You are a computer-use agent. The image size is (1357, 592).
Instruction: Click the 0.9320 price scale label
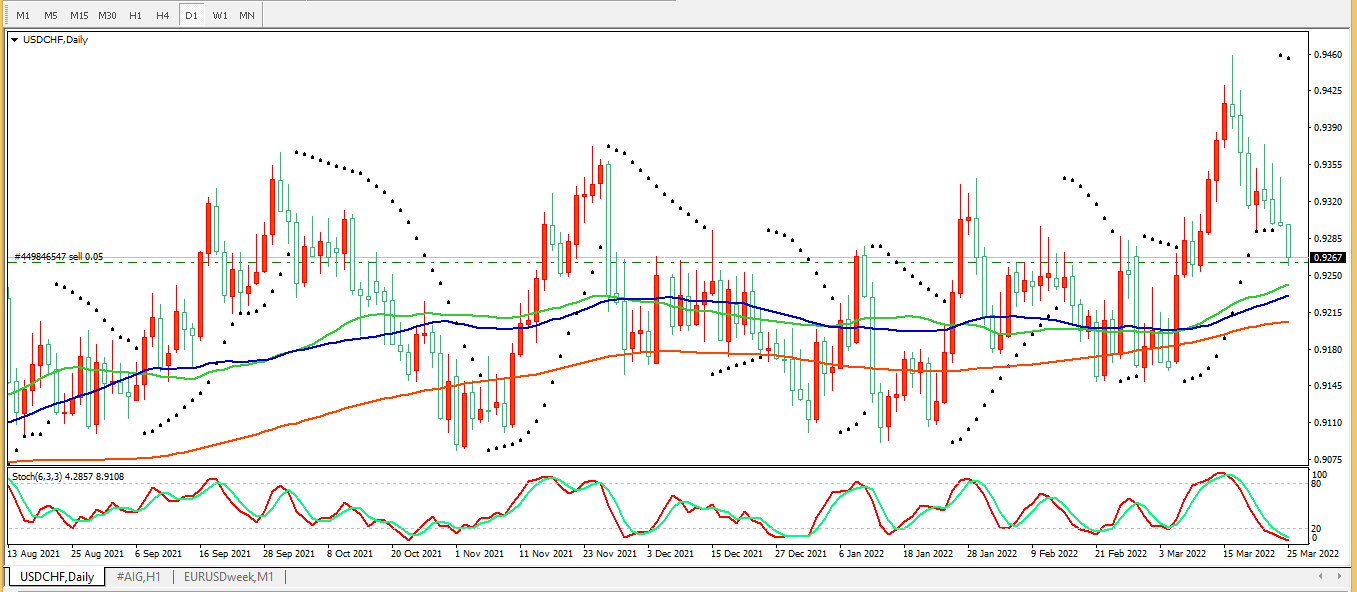pyautogui.click(x=1329, y=202)
